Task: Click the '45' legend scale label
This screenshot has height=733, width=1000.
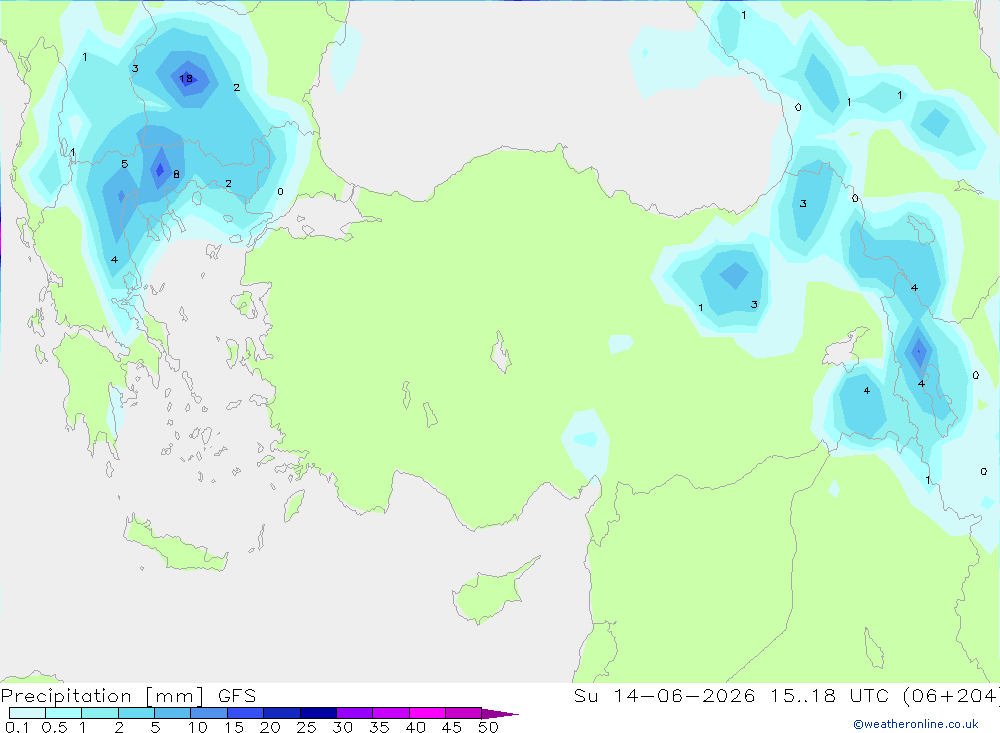Action: pyautogui.click(x=452, y=727)
